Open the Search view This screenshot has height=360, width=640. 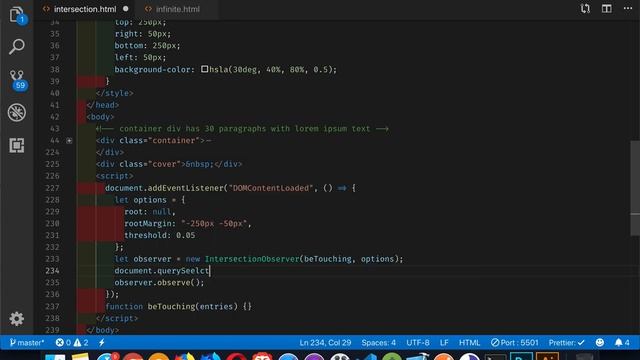(x=16, y=47)
